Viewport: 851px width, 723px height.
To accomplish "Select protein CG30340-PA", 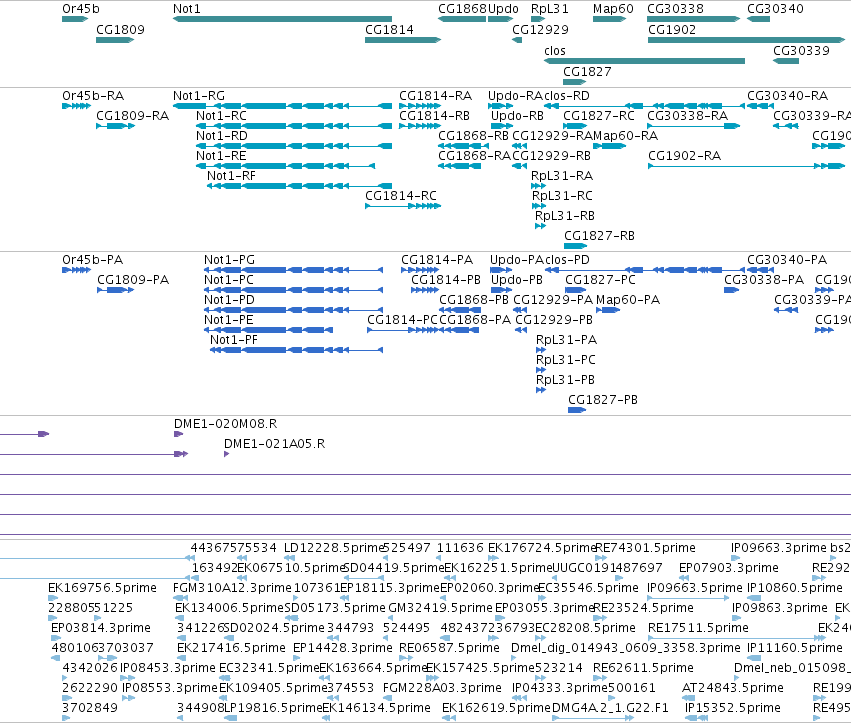I will pos(787,259).
